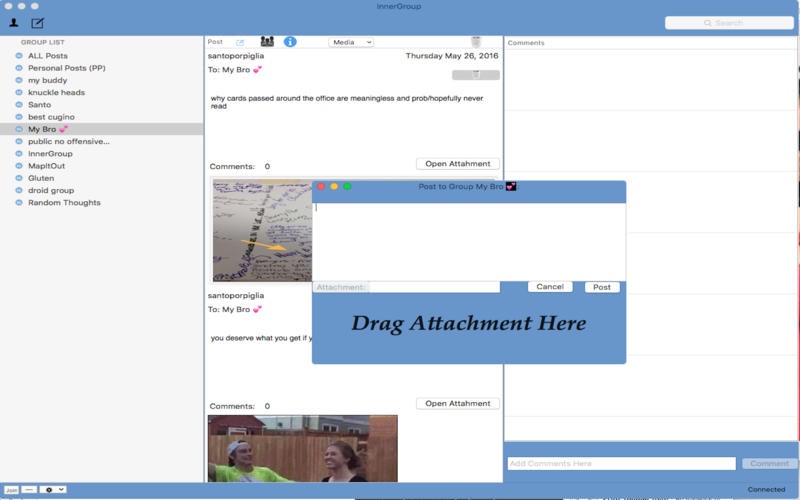Click the Comments panel header
Screen dimensions: 800x500
tap(526, 43)
